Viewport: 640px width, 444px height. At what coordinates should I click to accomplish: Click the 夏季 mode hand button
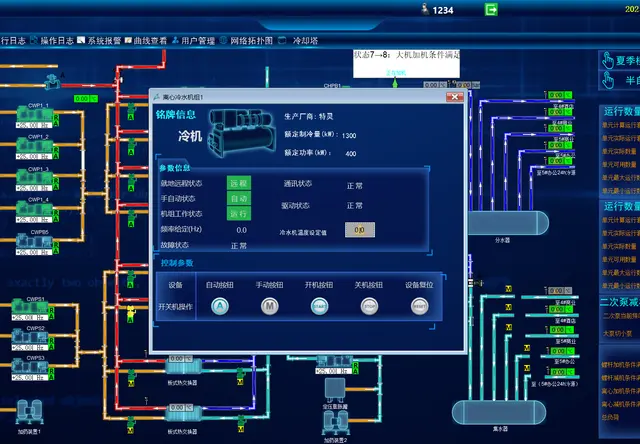point(619,61)
